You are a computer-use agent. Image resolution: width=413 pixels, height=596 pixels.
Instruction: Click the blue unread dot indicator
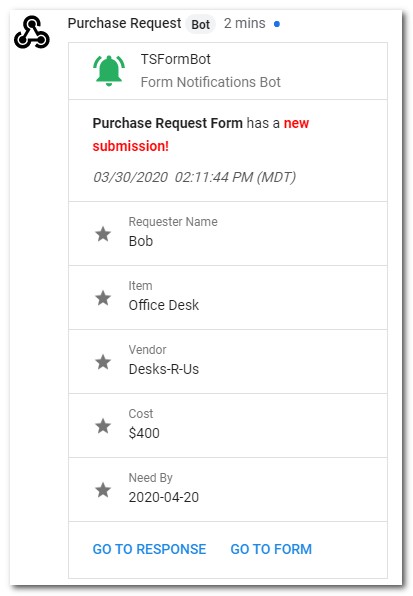[277, 24]
